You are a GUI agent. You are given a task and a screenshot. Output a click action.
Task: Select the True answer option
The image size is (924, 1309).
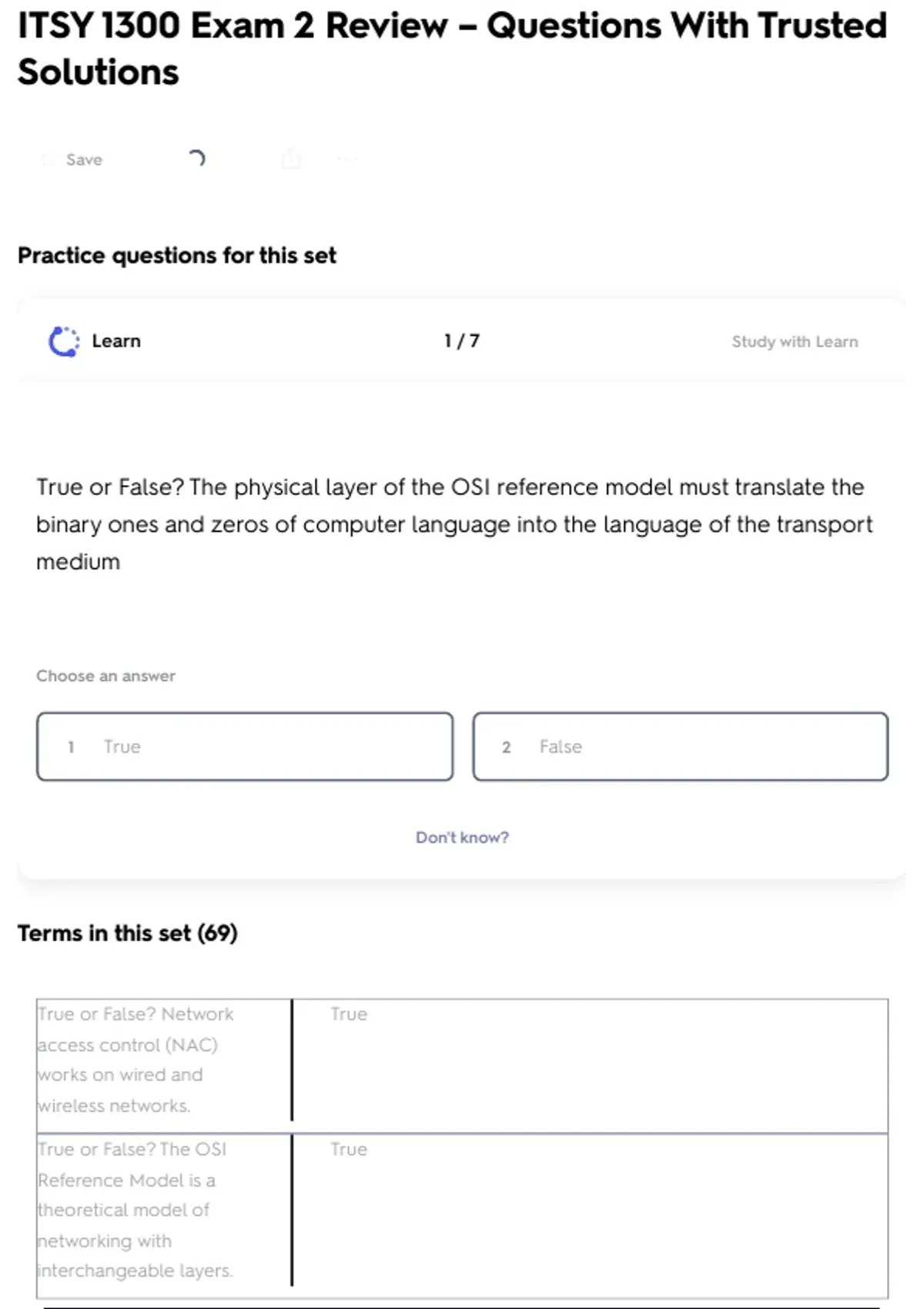(x=245, y=746)
